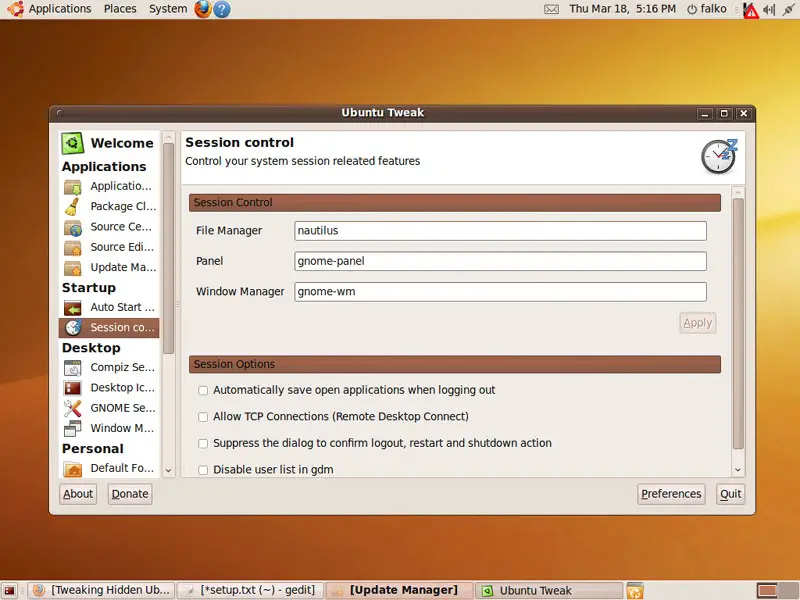
Task: Select the Package Cleaner broom icon
Action: pos(72,207)
